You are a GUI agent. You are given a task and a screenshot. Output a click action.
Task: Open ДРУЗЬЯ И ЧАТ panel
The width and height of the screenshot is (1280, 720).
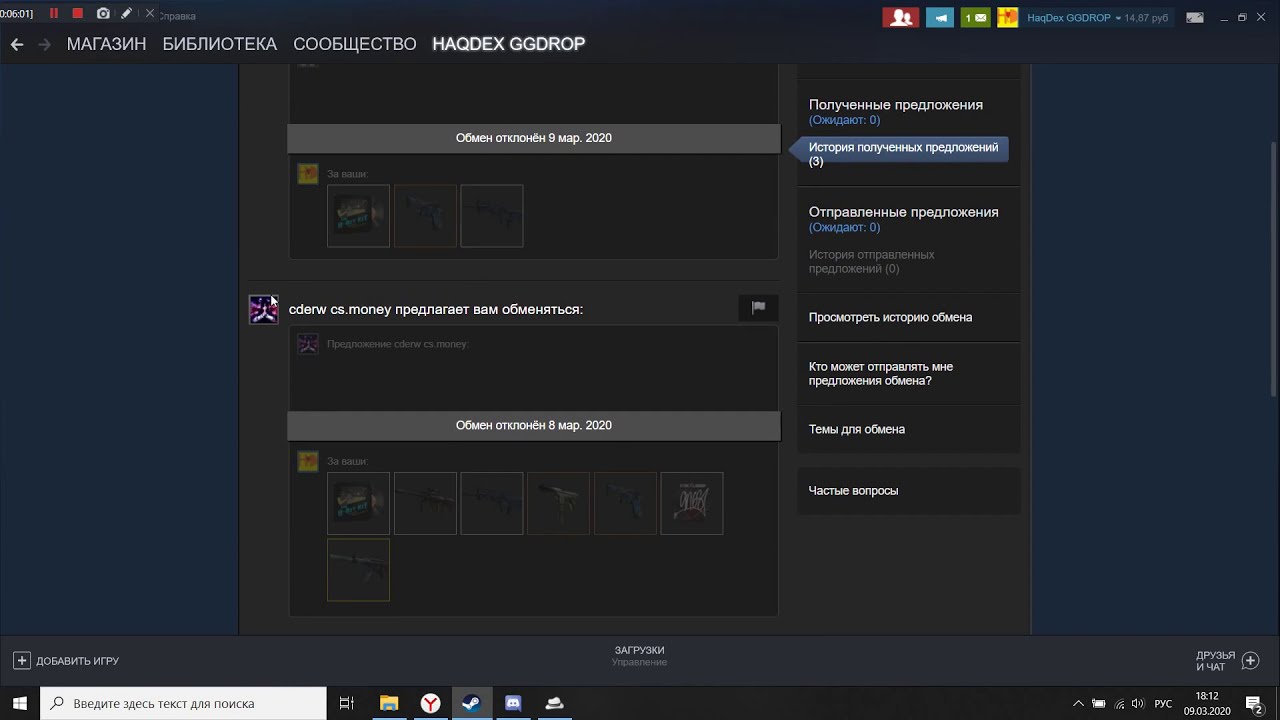point(1226,661)
